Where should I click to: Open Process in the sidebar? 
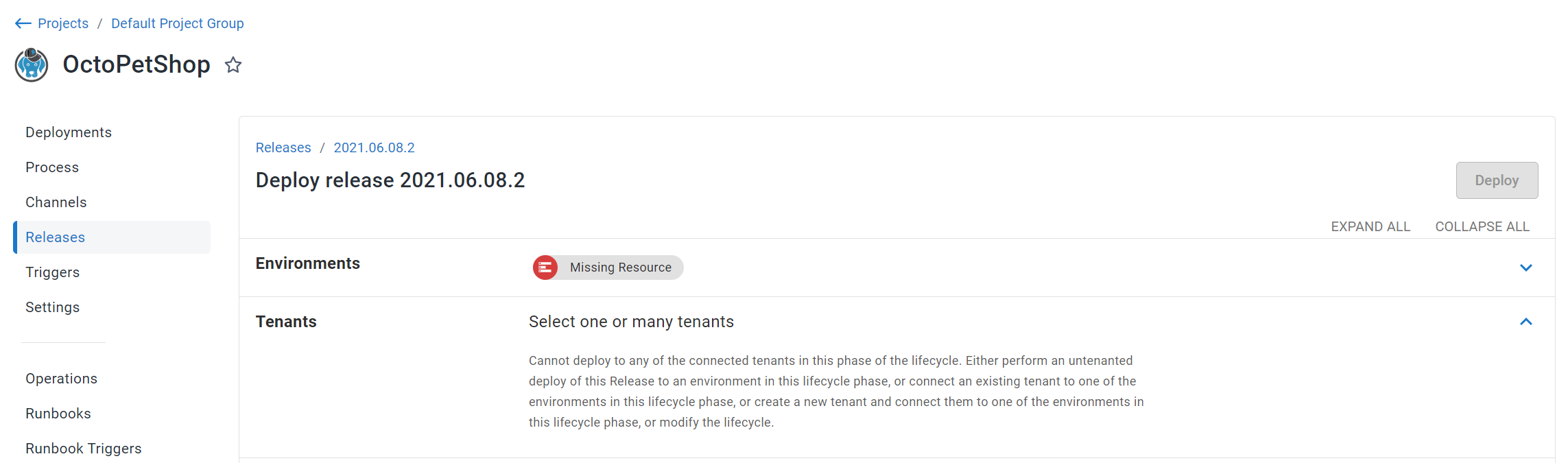tap(52, 167)
